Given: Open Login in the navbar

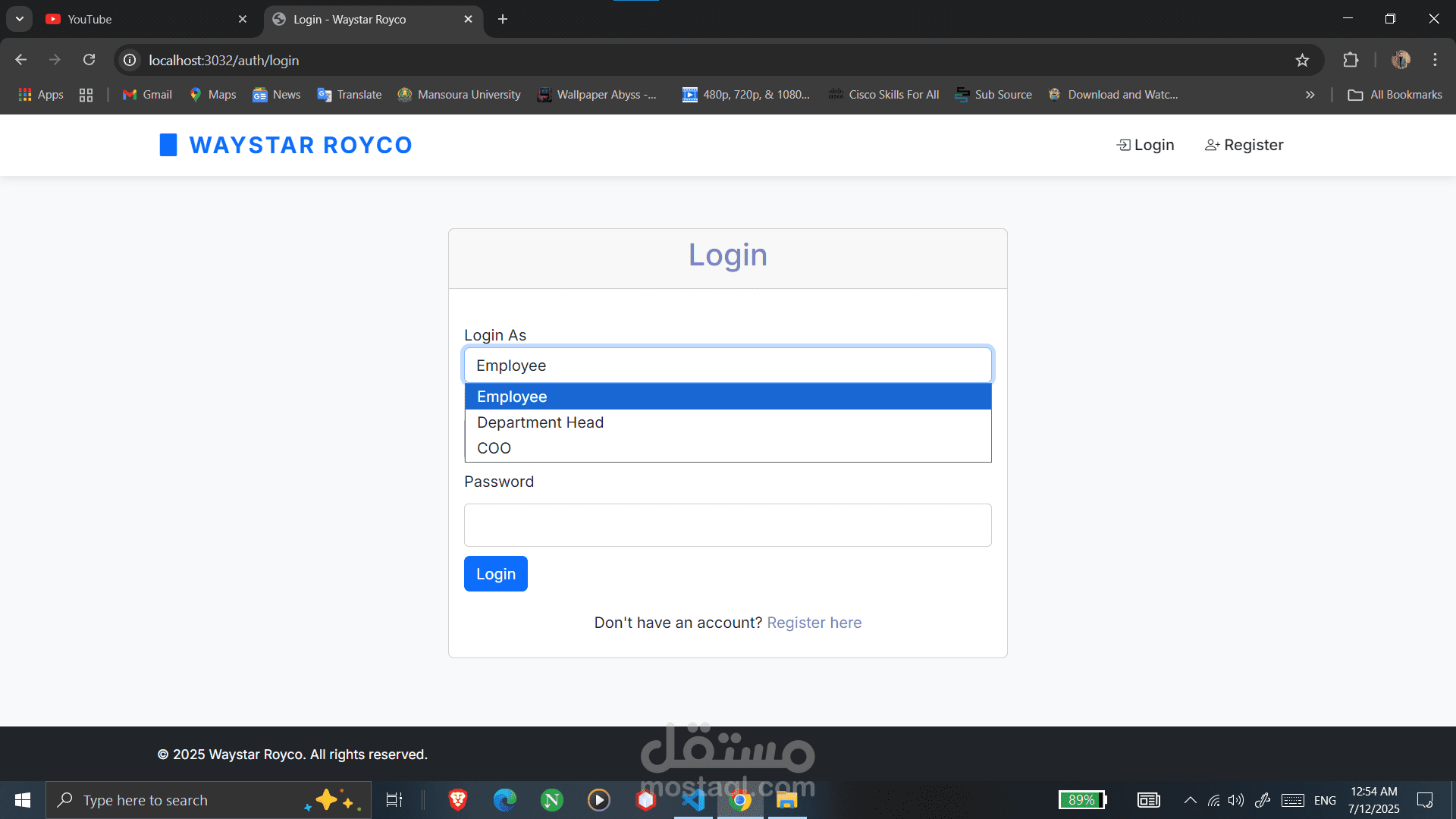Looking at the screenshot, I should [1146, 145].
